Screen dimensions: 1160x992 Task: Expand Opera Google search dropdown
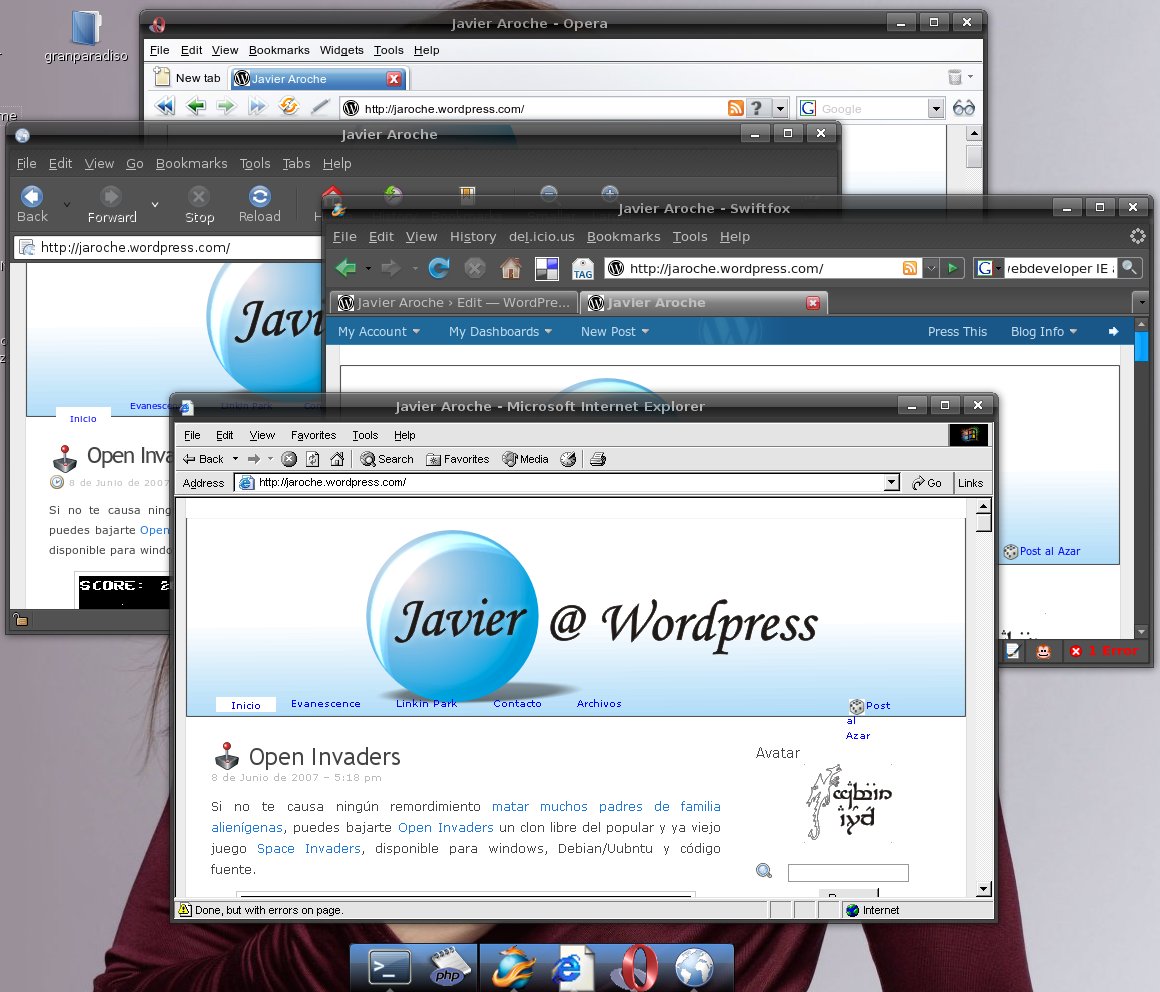tap(936, 109)
